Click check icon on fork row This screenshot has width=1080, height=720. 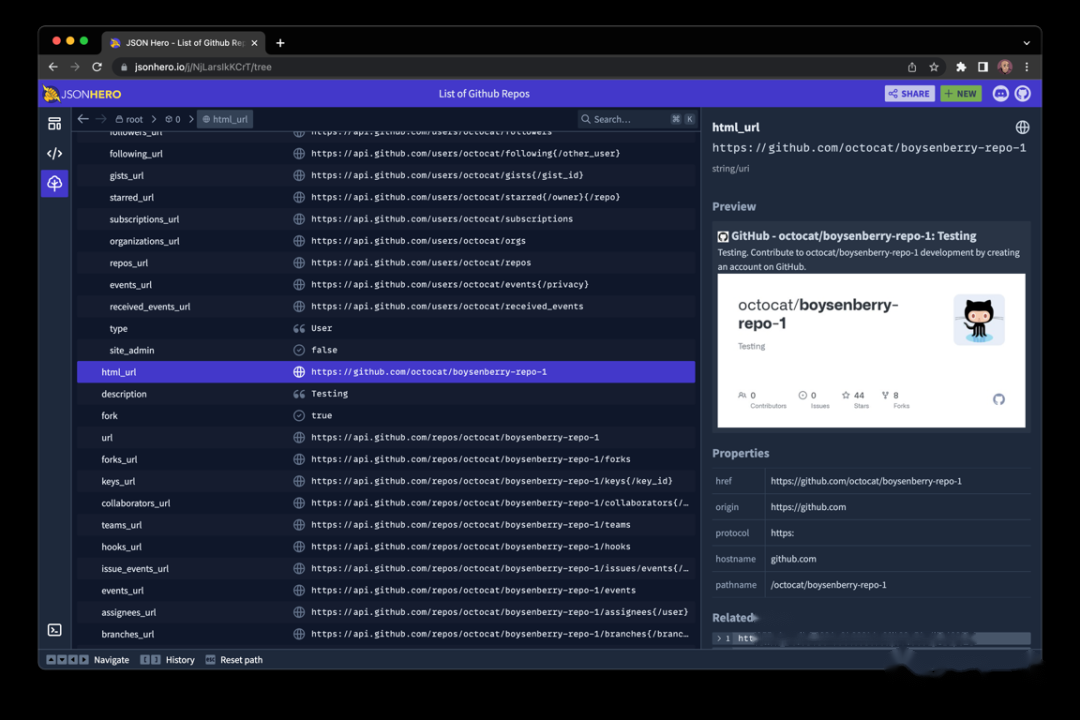click(299, 415)
